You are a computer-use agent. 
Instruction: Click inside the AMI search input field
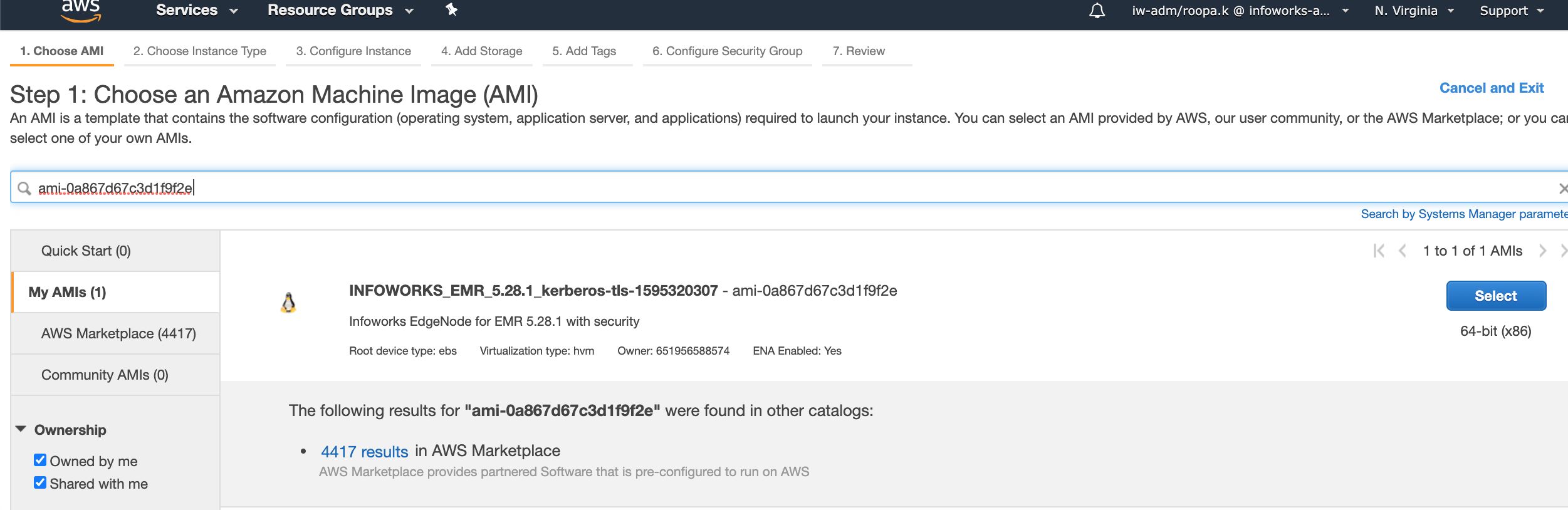(752, 188)
